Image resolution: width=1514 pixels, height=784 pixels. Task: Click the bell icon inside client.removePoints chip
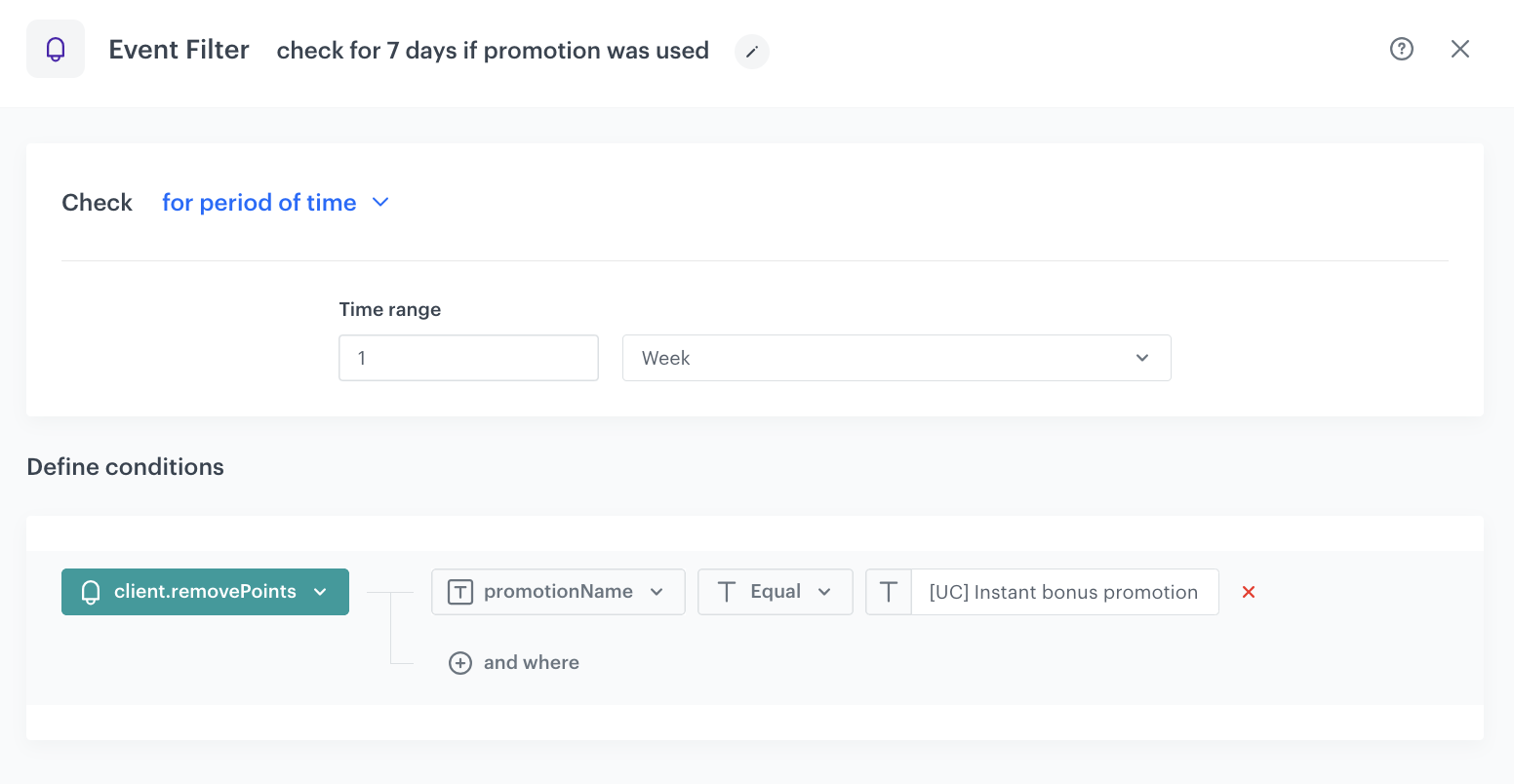click(x=91, y=591)
